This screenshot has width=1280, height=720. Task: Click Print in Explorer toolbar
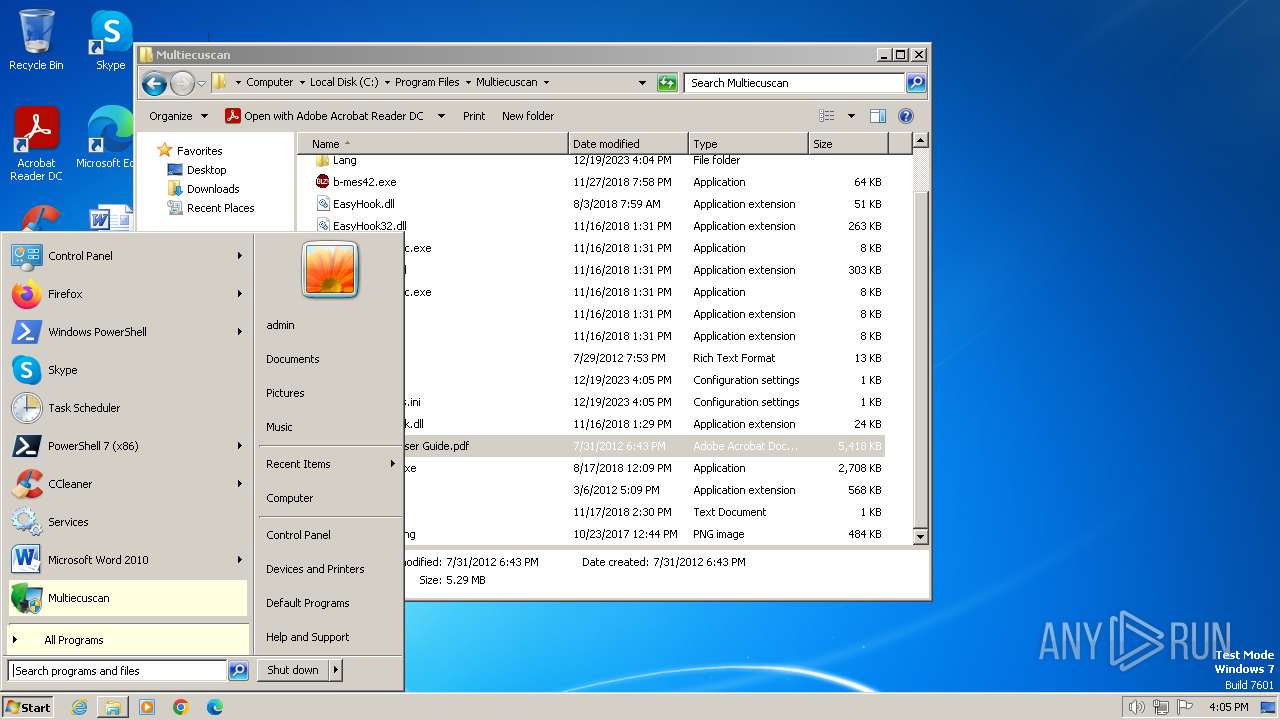point(474,116)
